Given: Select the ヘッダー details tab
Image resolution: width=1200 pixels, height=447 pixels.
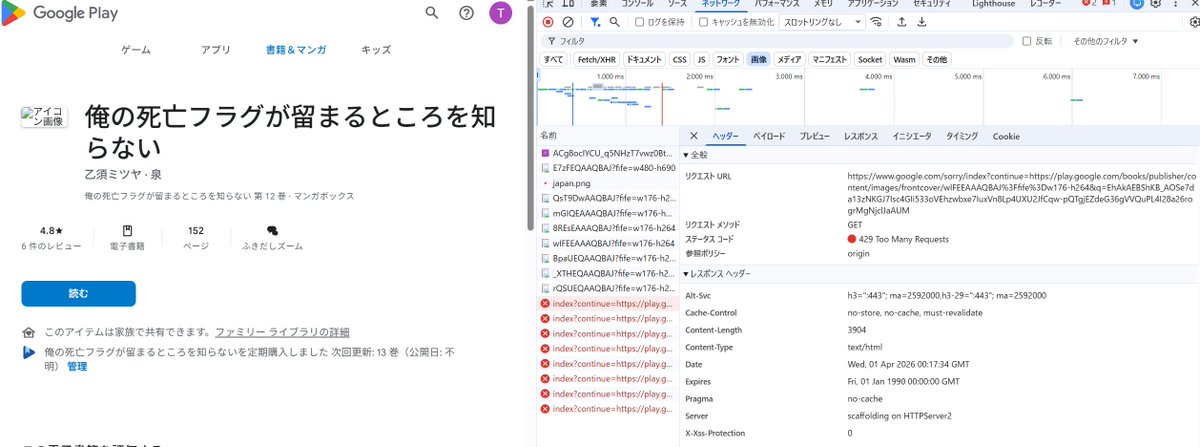Looking at the screenshot, I should click(x=727, y=136).
